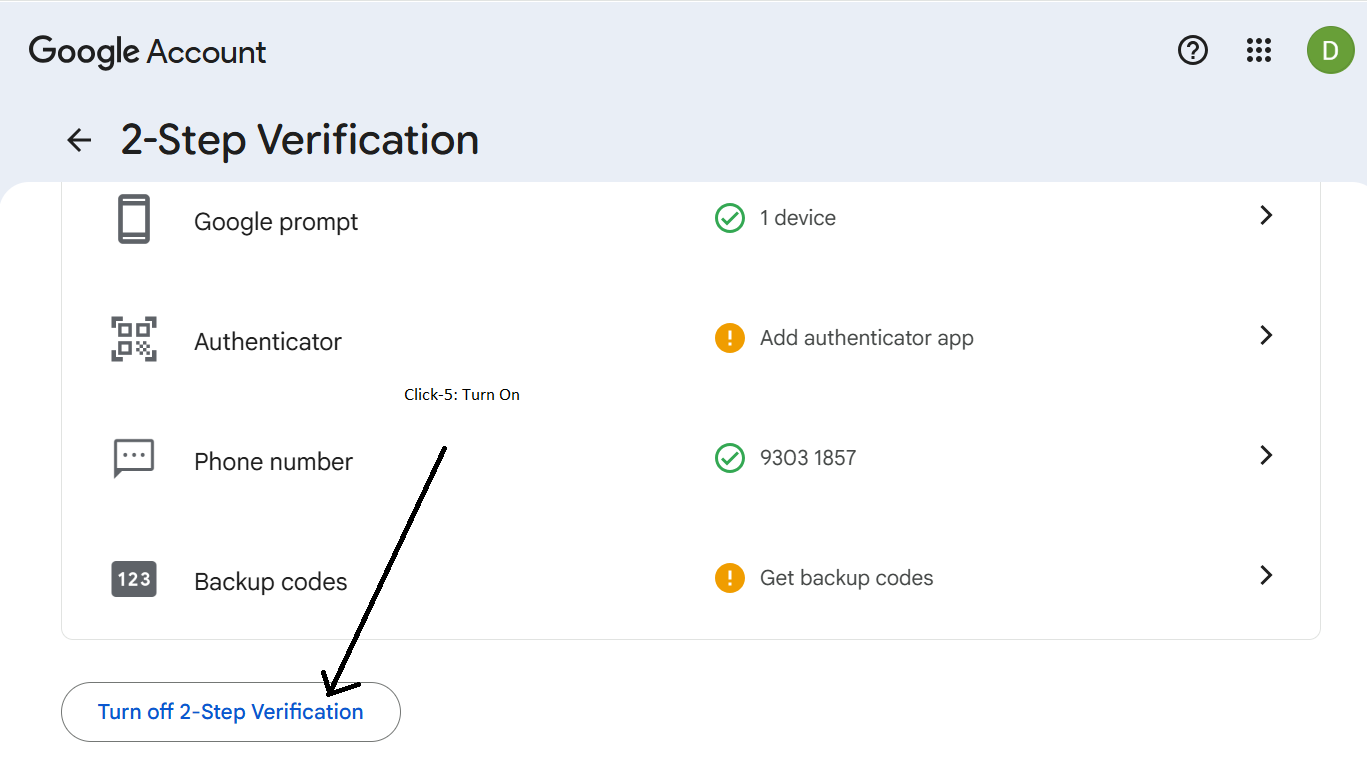The height and width of the screenshot is (768, 1367).
Task: Turn off 2-Step Verification button
Action: click(231, 712)
